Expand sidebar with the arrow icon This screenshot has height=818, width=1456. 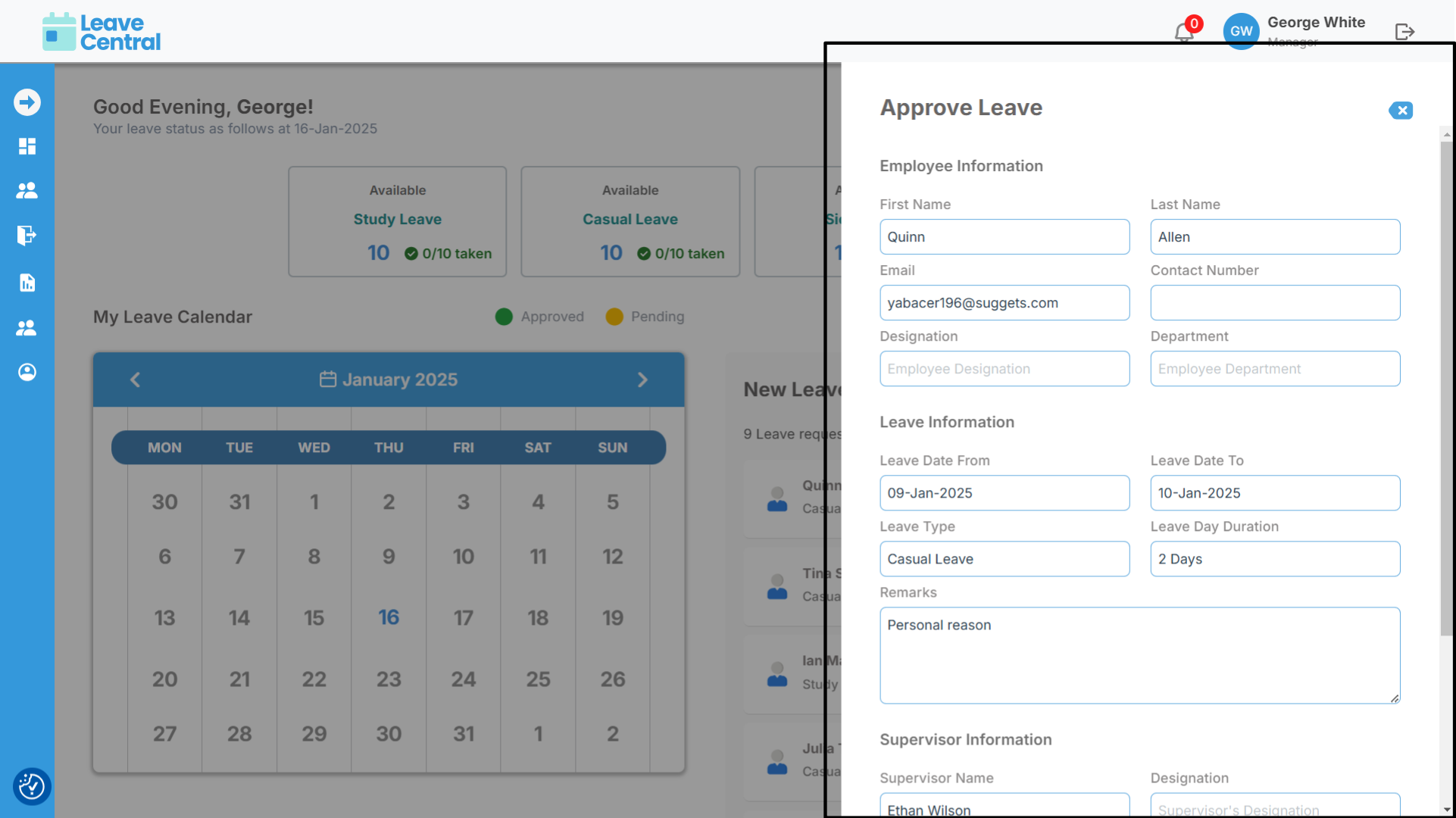coord(27,102)
